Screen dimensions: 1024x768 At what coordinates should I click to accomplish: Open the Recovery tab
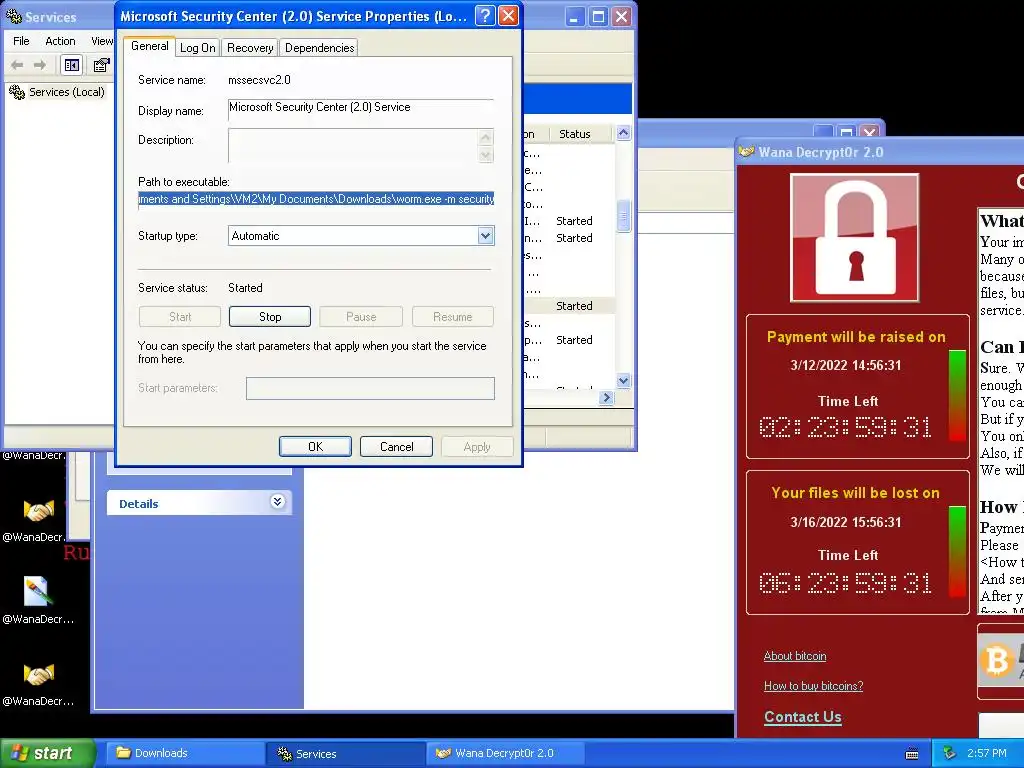coord(250,48)
